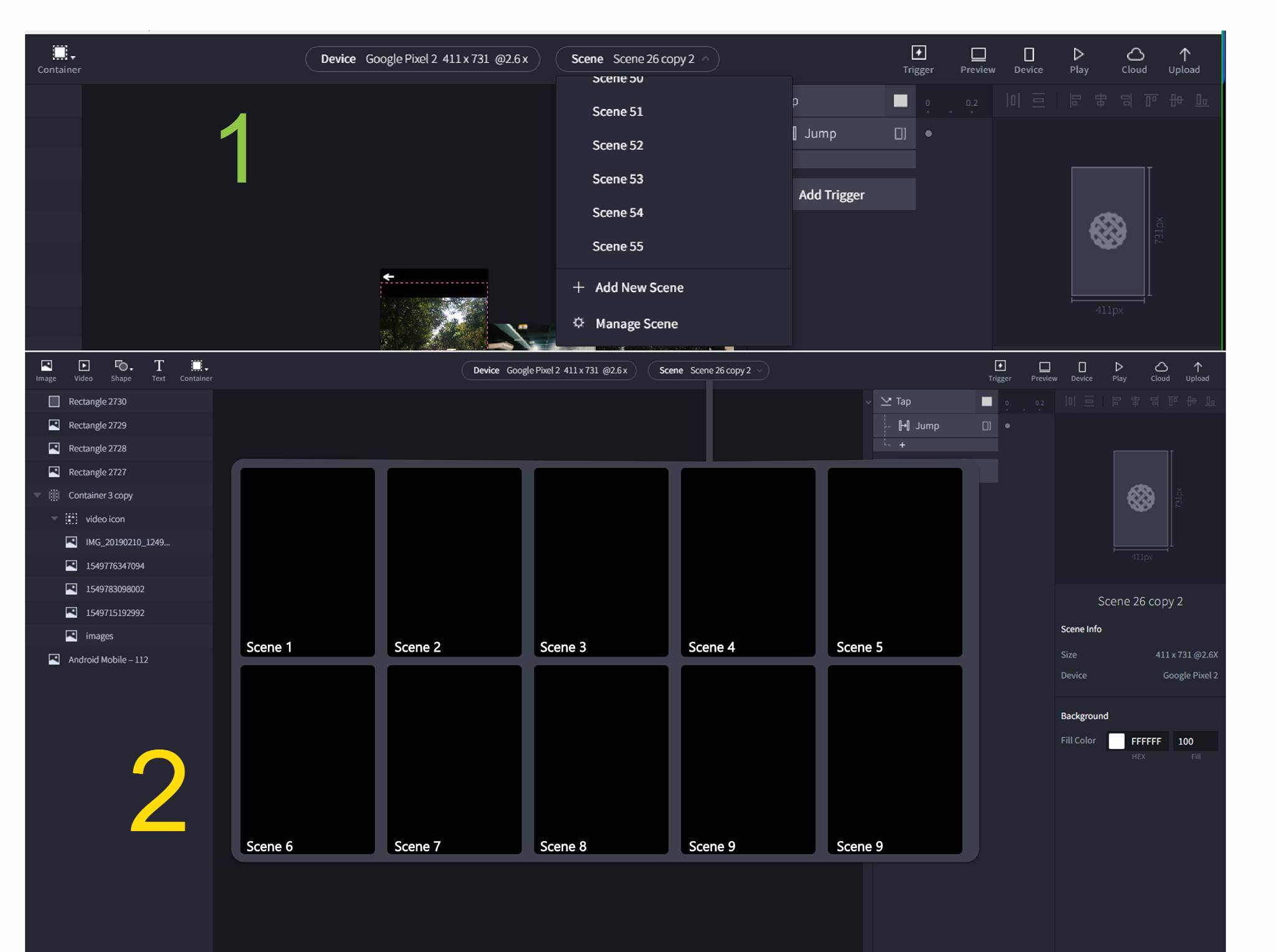This screenshot has height=952, width=1276.
Task: Collapse Container 3 copy layer group
Action: pos(37,495)
